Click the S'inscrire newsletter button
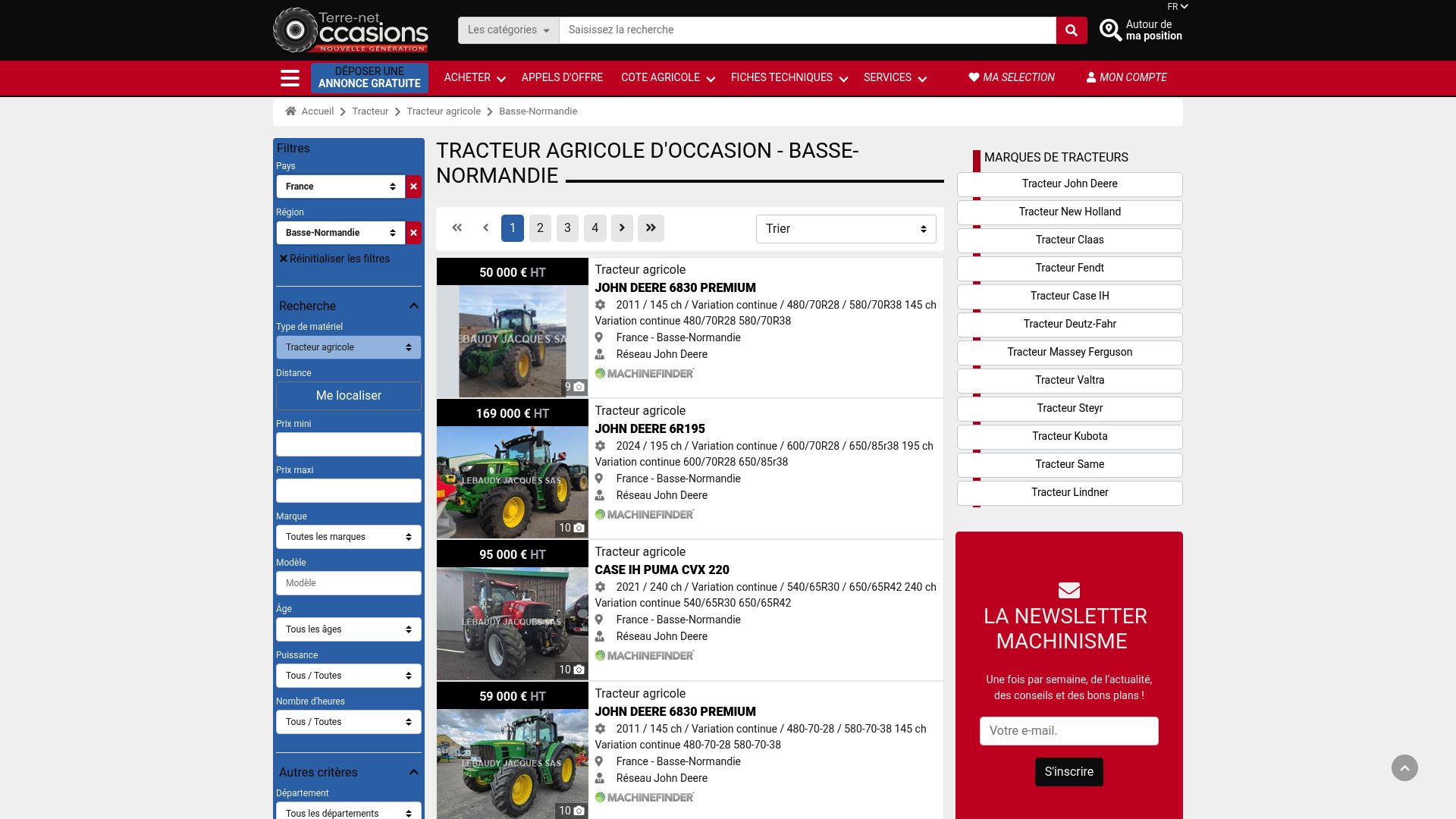The height and width of the screenshot is (819, 1456). point(1068,772)
